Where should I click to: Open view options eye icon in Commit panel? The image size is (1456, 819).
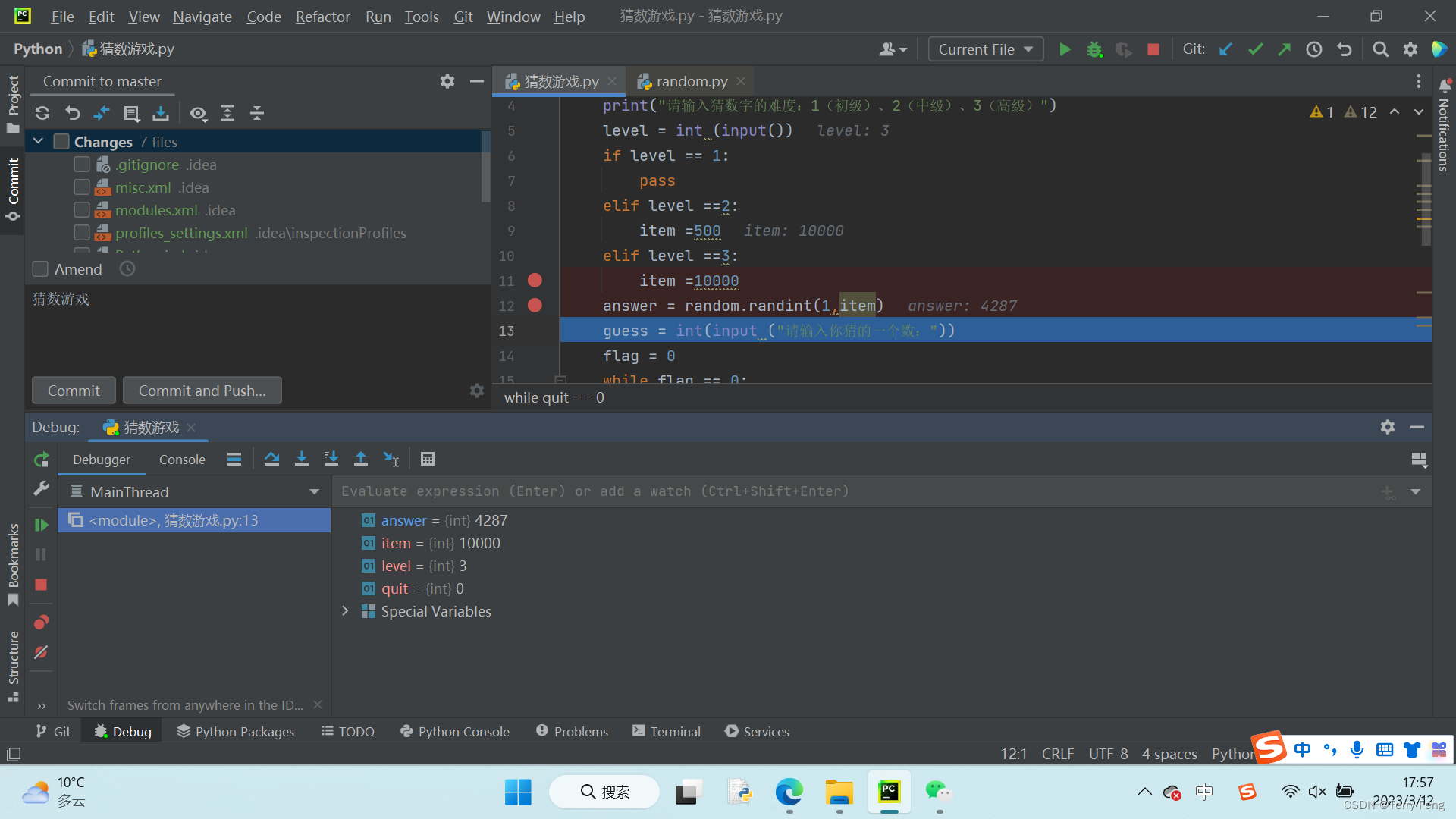(x=199, y=113)
